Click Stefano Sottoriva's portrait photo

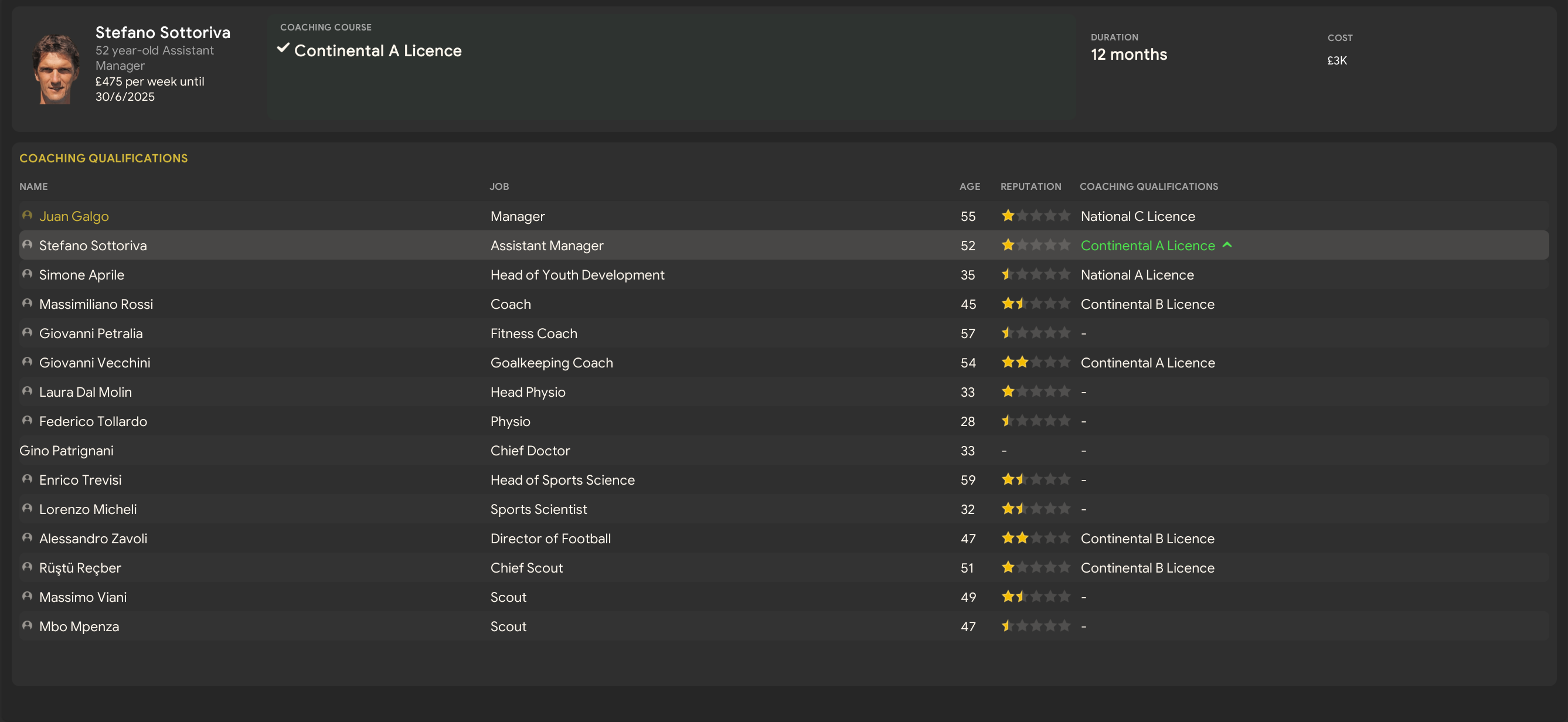point(55,69)
